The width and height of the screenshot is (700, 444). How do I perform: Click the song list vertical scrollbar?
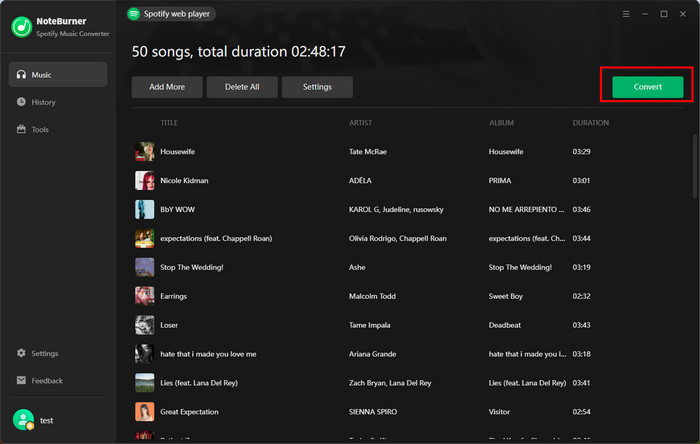coord(695,166)
